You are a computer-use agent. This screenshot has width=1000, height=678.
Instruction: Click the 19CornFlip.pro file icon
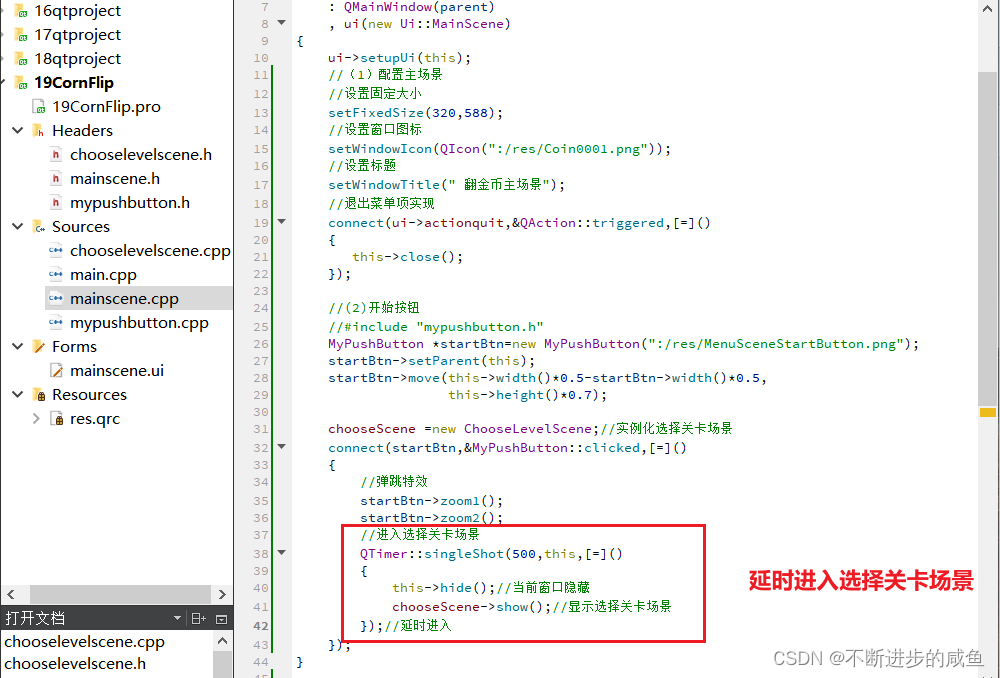tap(39, 107)
